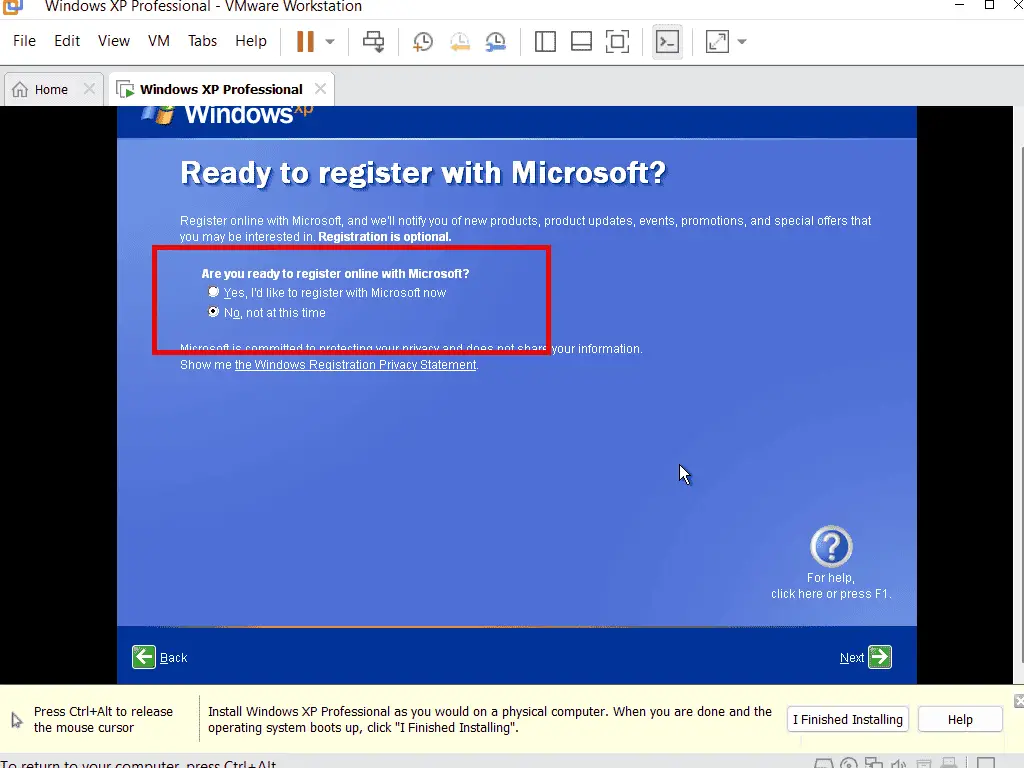The height and width of the screenshot is (768, 1024).
Task: Click the green Next arrow icon
Action: pyautogui.click(x=880, y=657)
